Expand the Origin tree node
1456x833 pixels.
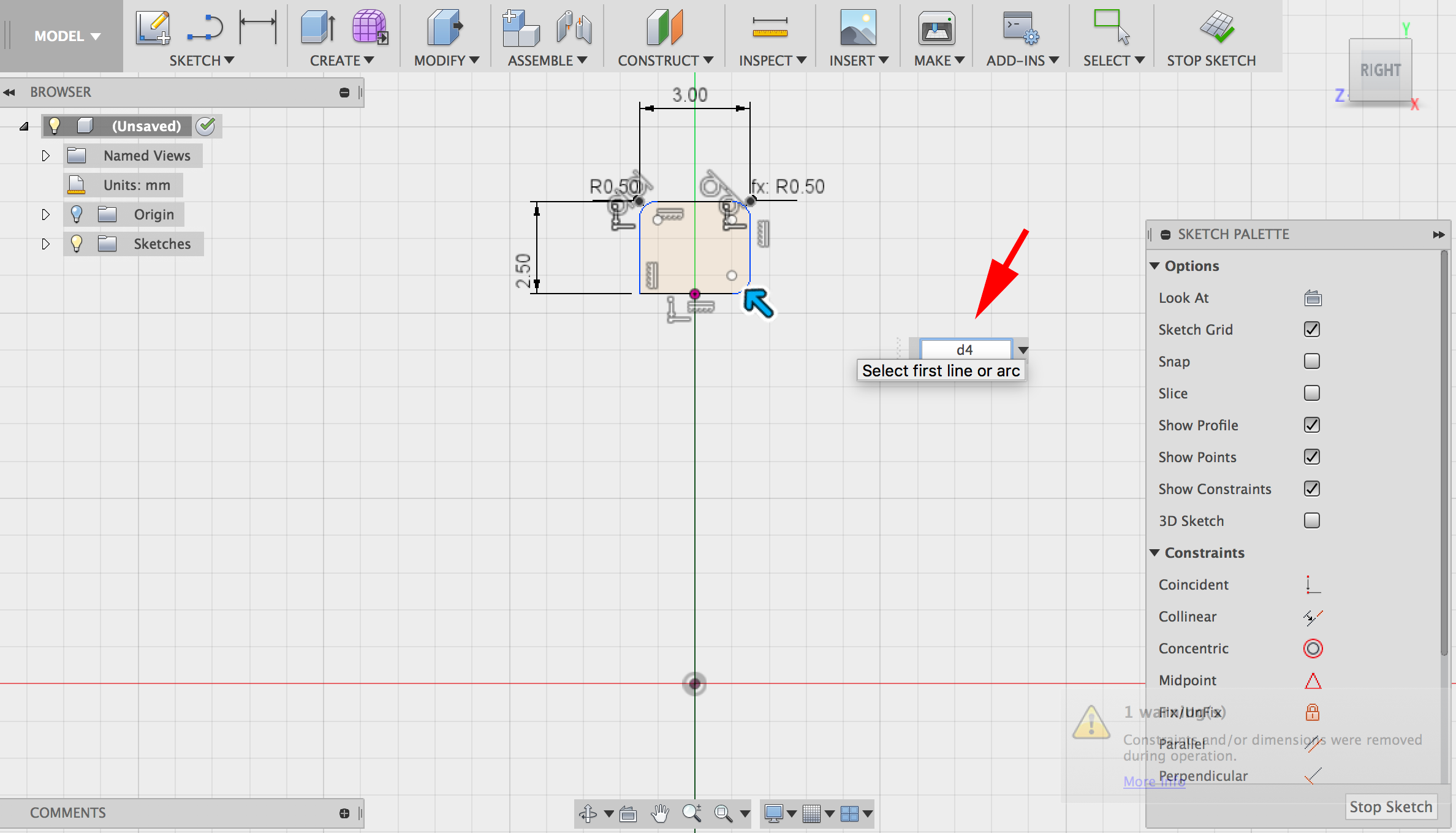tap(45, 215)
